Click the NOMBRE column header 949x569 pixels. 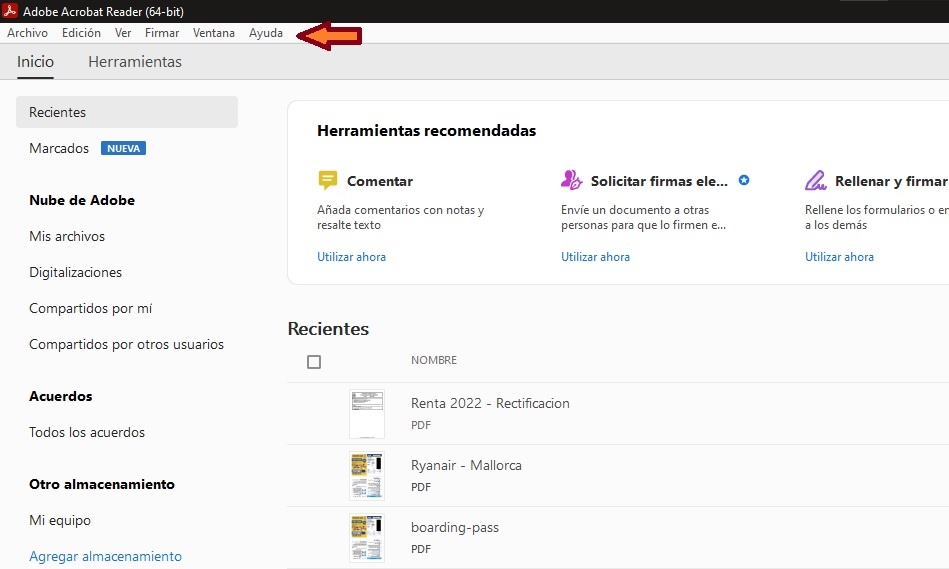(434, 360)
